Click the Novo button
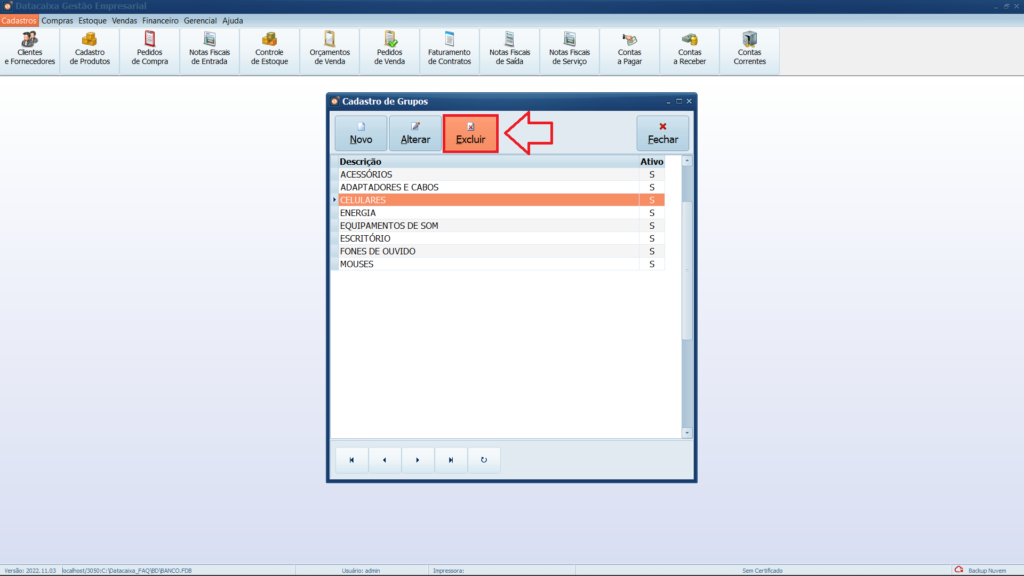The image size is (1024, 576). [x=361, y=133]
